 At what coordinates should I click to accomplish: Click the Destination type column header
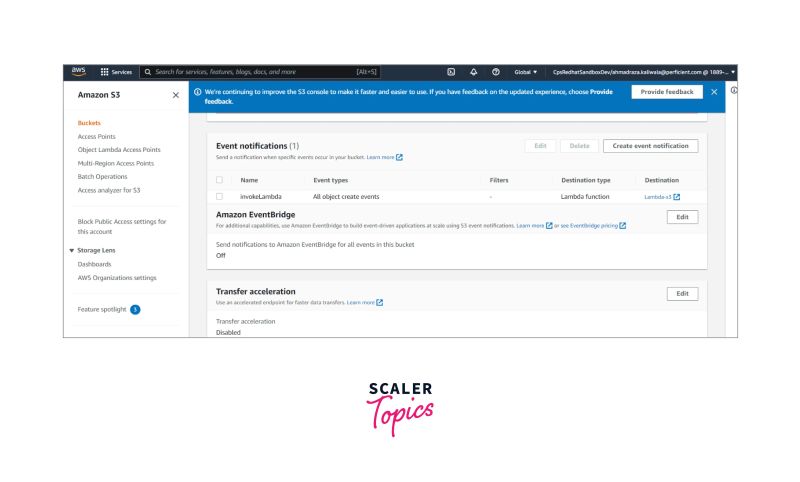586,180
